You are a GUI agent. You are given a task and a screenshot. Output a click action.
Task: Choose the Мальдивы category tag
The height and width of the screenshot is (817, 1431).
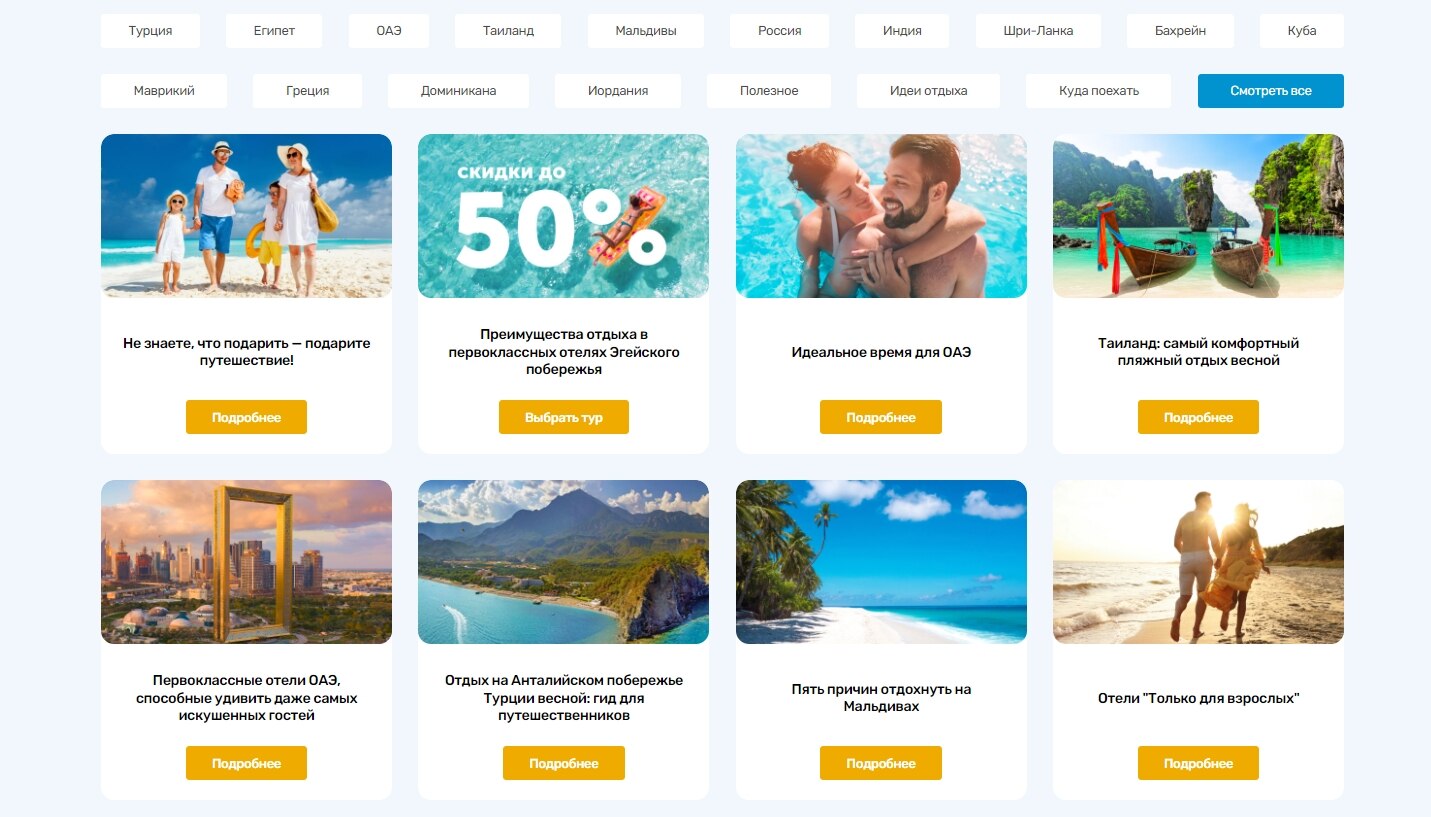click(646, 31)
